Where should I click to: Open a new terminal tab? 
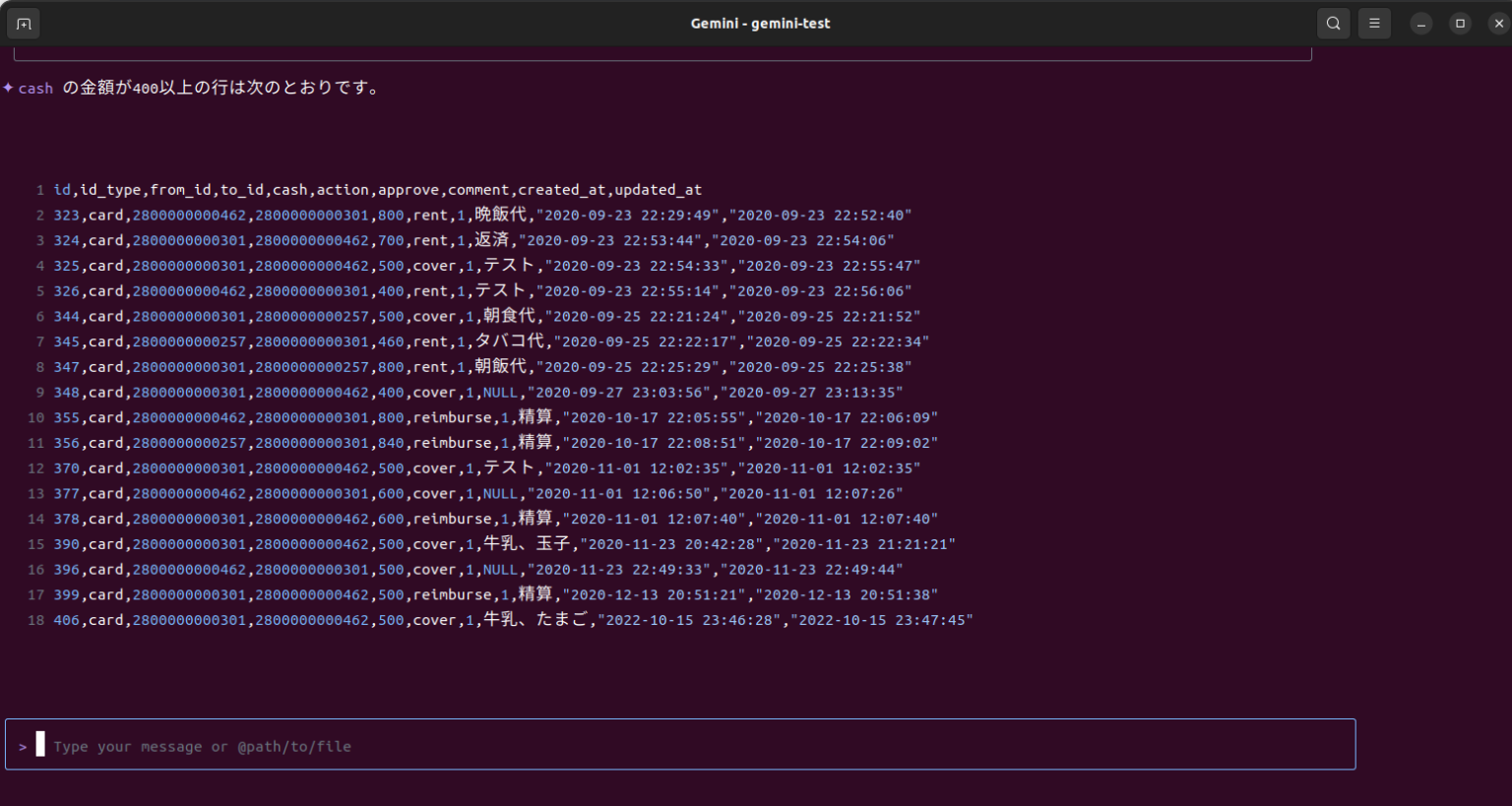[x=24, y=24]
